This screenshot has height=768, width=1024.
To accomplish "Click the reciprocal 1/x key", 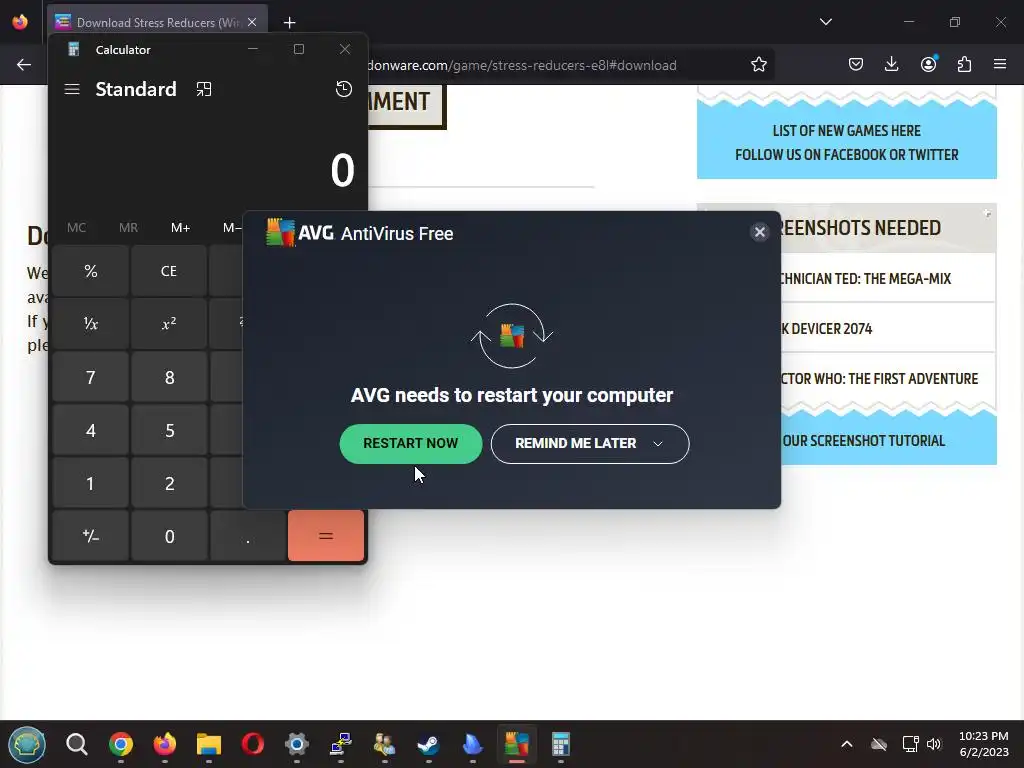I will click(90, 324).
